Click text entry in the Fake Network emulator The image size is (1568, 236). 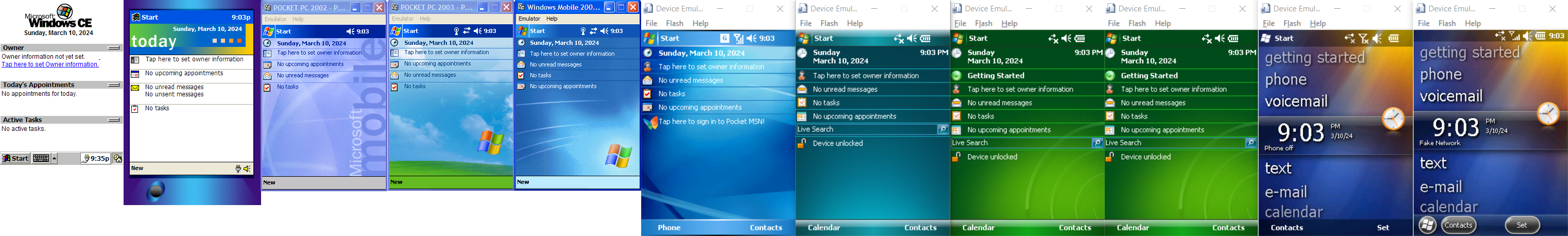pos(1433,163)
